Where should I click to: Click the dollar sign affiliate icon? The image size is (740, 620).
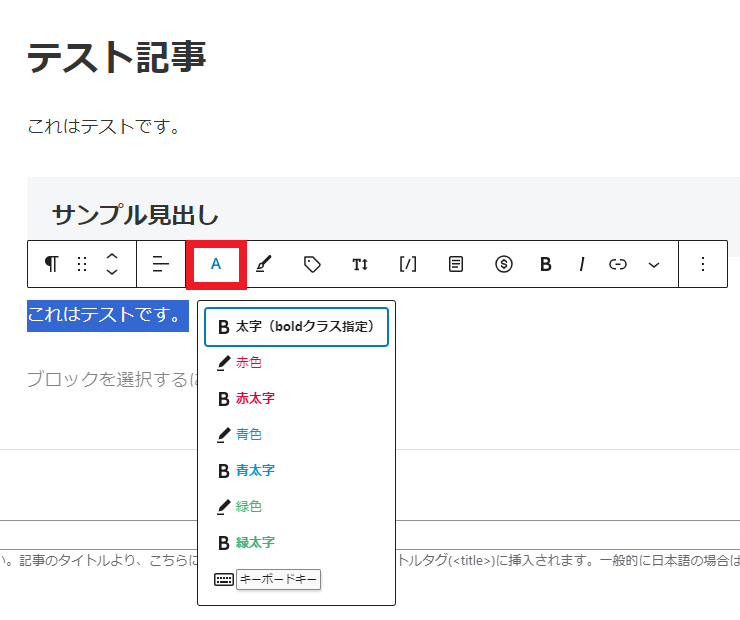pyautogui.click(x=504, y=264)
